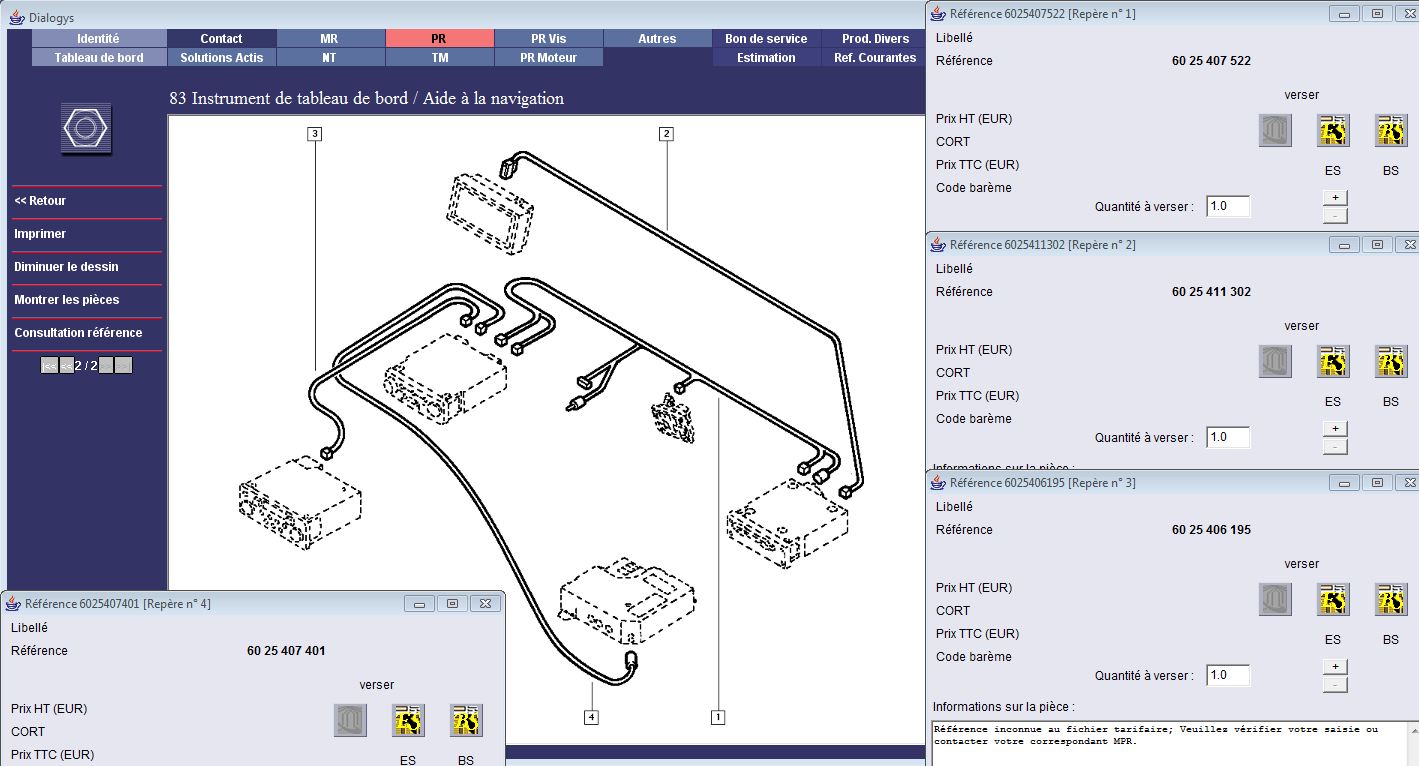
Task: Click BS icon in Repère n° 1 window
Action: click(x=1391, y=130)
